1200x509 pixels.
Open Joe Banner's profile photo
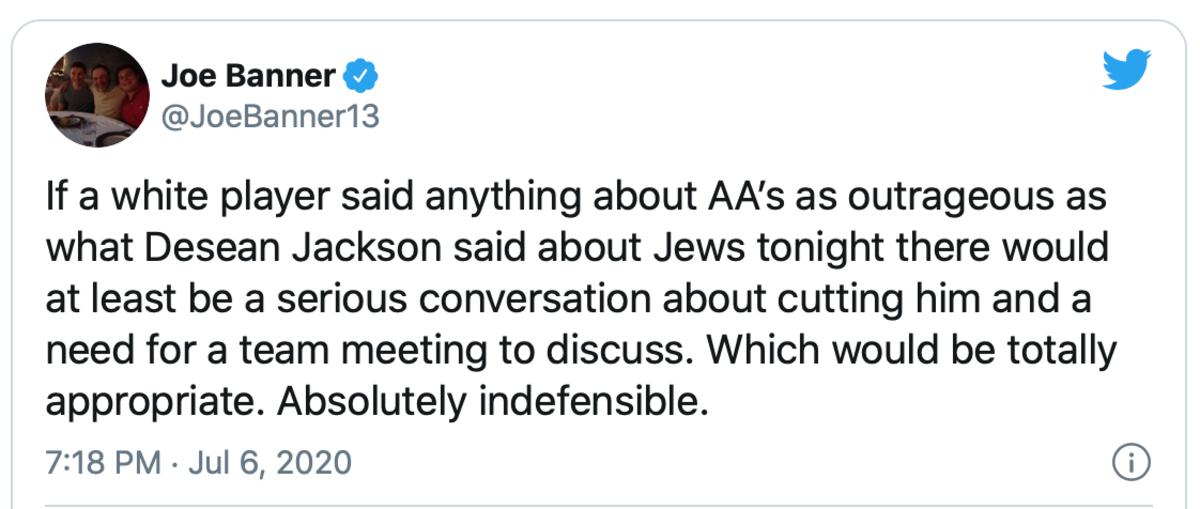pos(97,95)
